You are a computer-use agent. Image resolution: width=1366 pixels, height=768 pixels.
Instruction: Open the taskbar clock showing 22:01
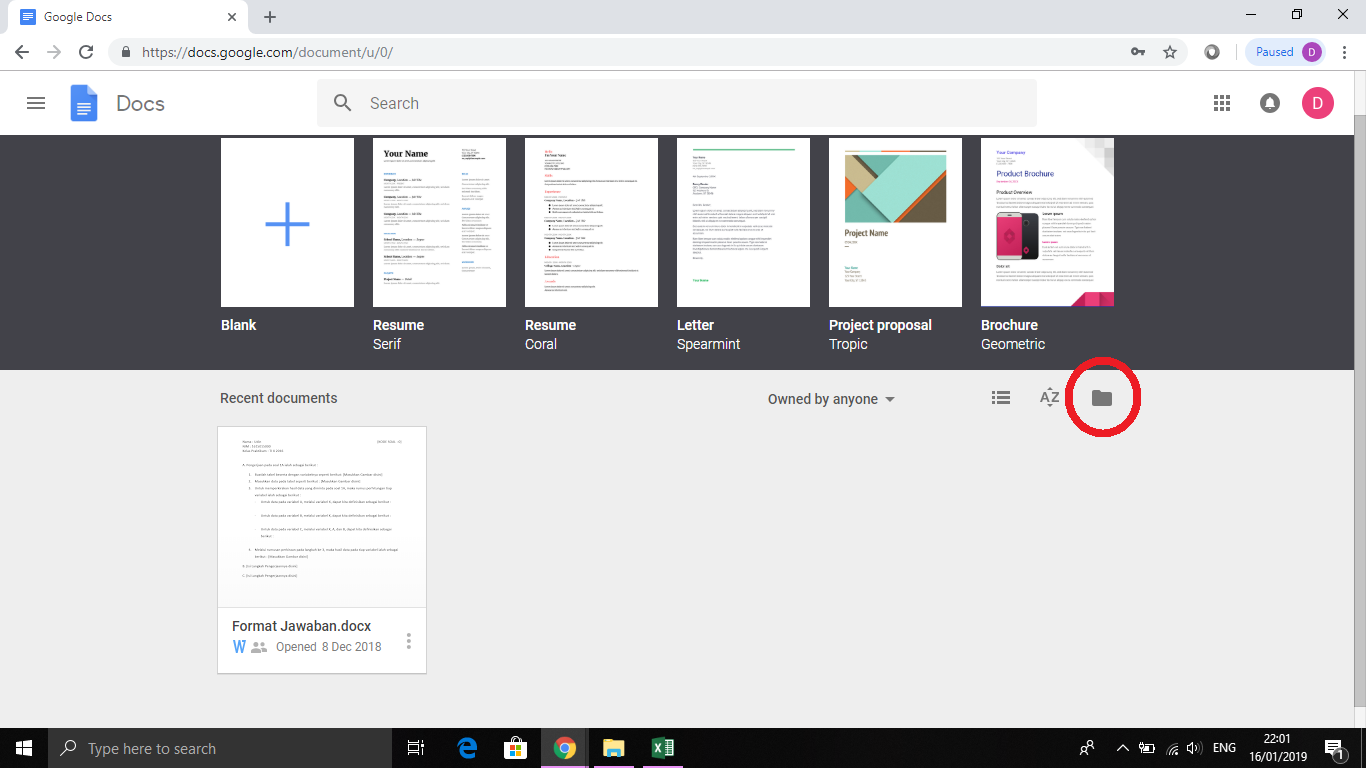pyautogui.click(x=1276, y=748)
